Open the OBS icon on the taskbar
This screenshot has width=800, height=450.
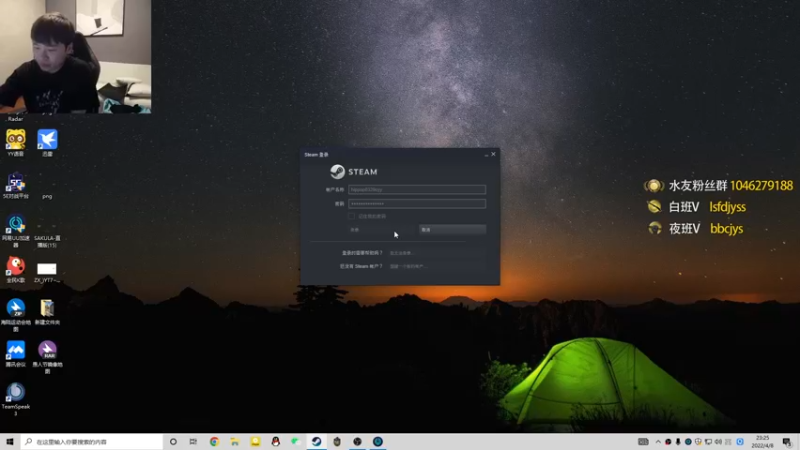point(357,441)
